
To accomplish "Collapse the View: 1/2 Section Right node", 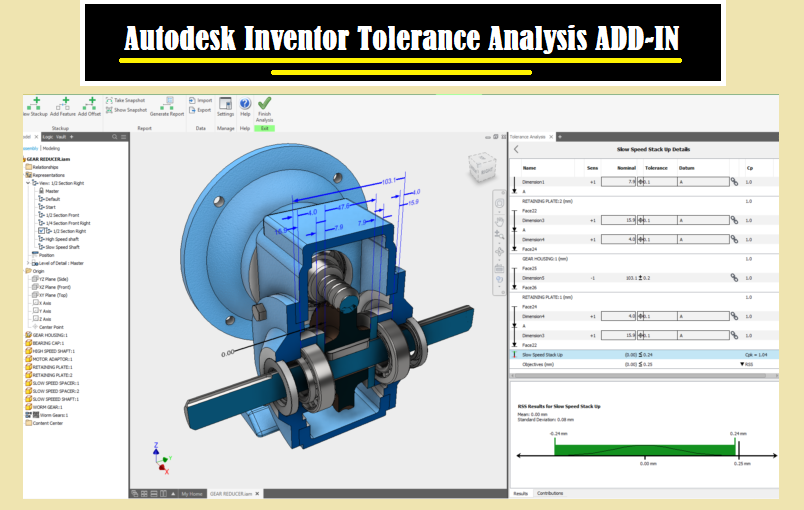I will [28, 183].
